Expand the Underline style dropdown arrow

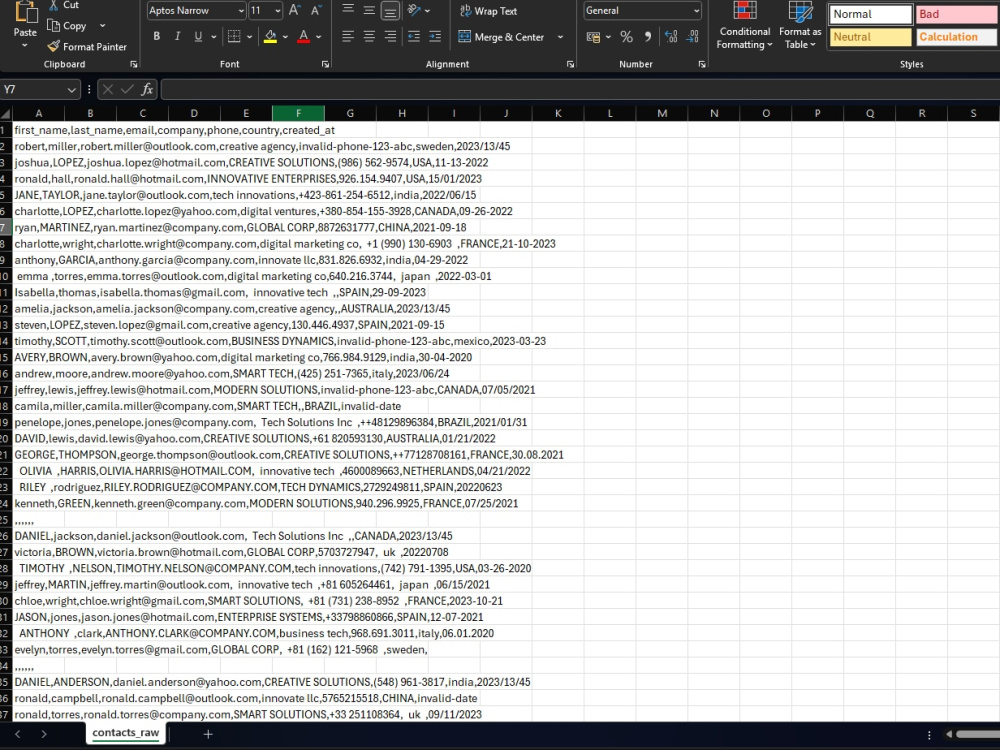point(214,37)
